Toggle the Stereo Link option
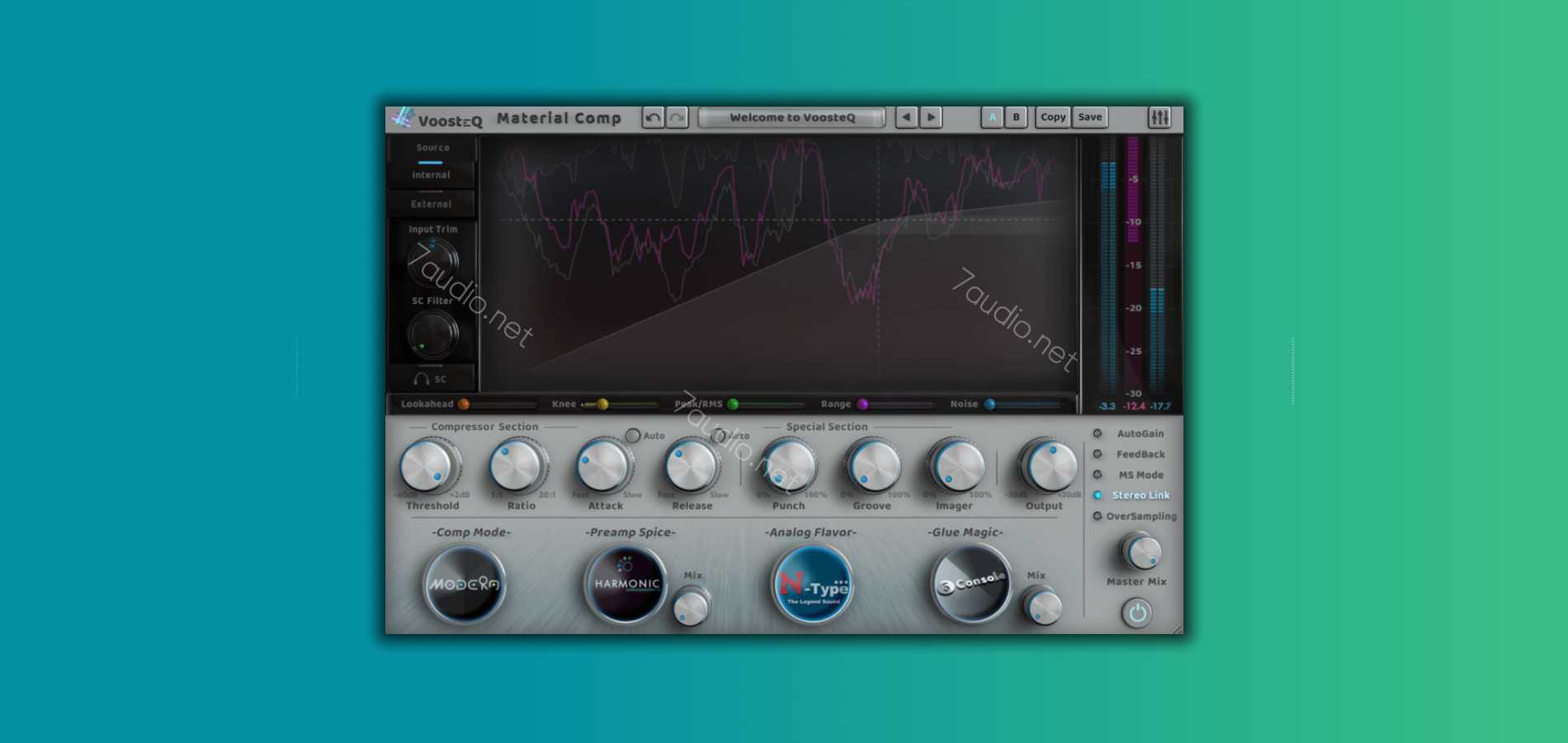The image size is (1568, 743). (1131, 495)
